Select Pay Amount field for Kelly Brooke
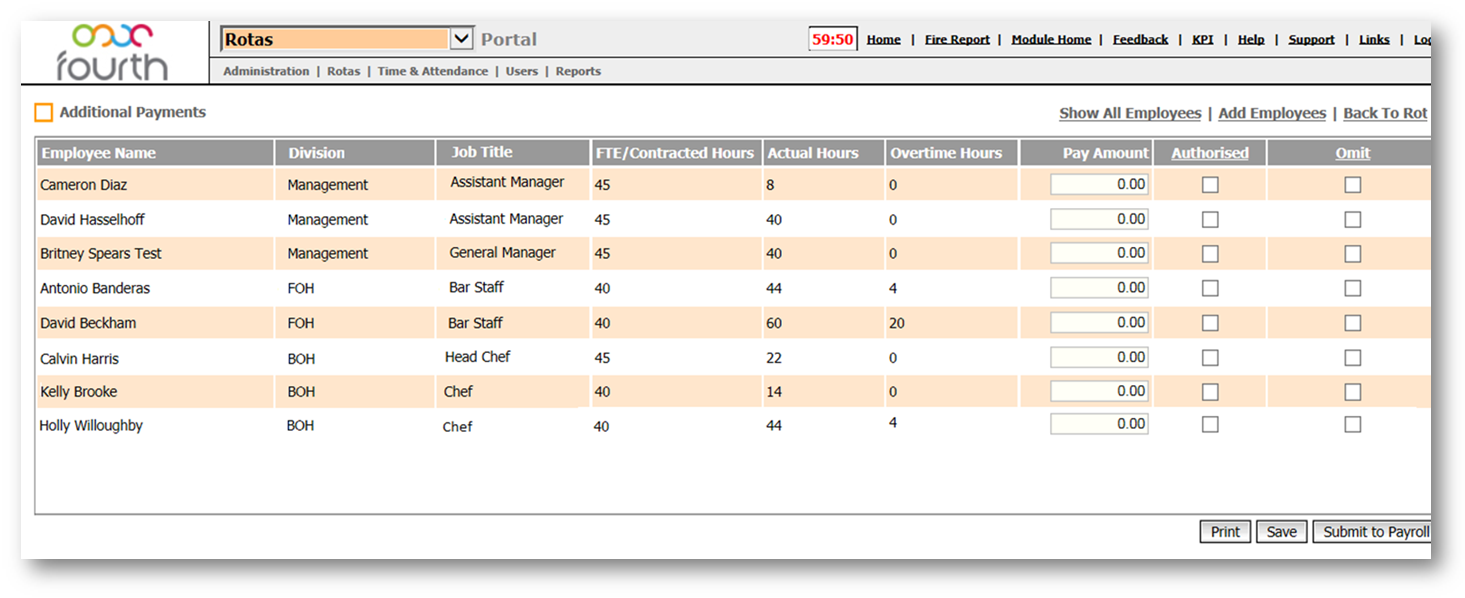 click(1099, 391)
